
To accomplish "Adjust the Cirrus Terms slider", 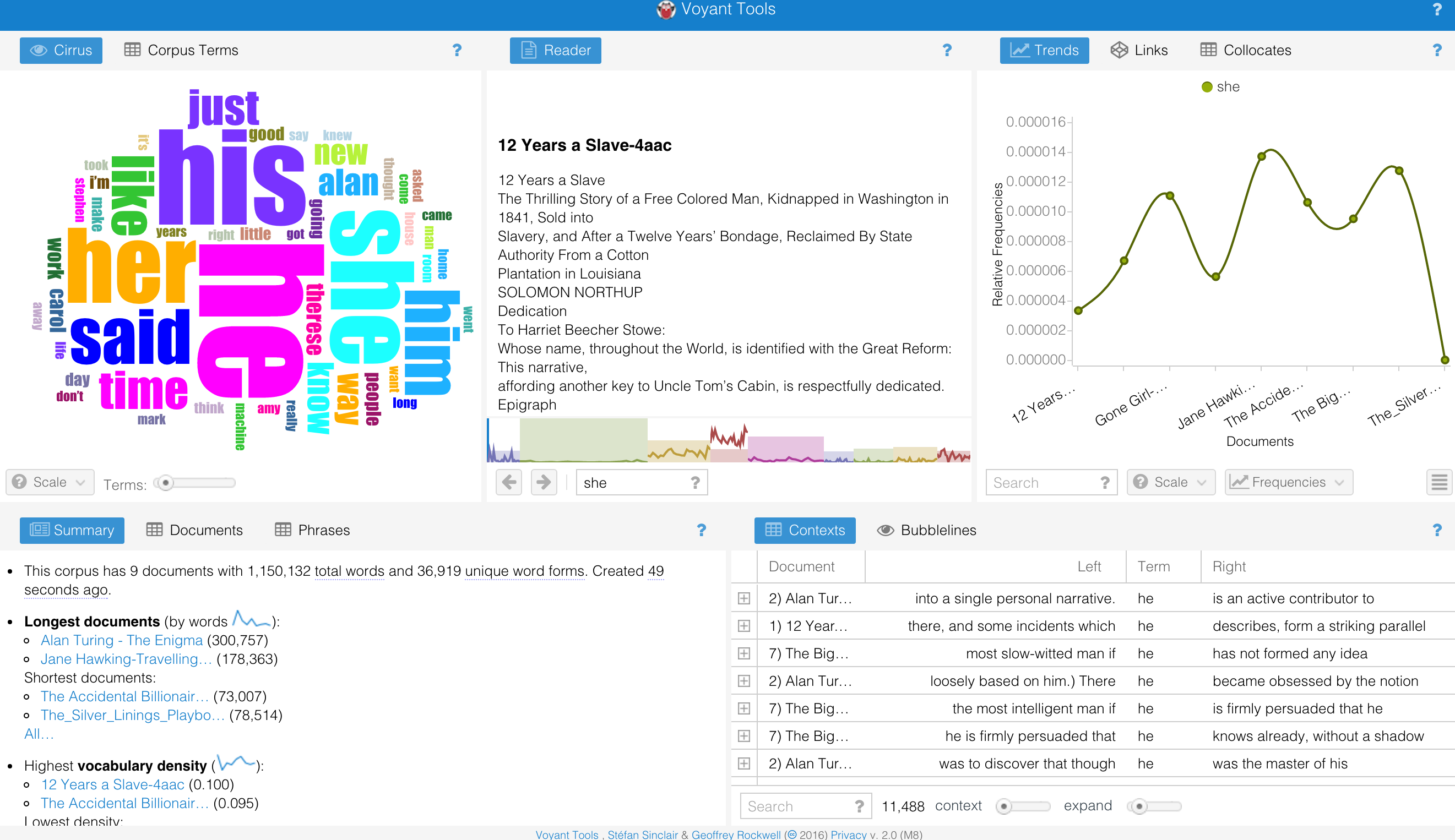I will [x=194, y=482].
